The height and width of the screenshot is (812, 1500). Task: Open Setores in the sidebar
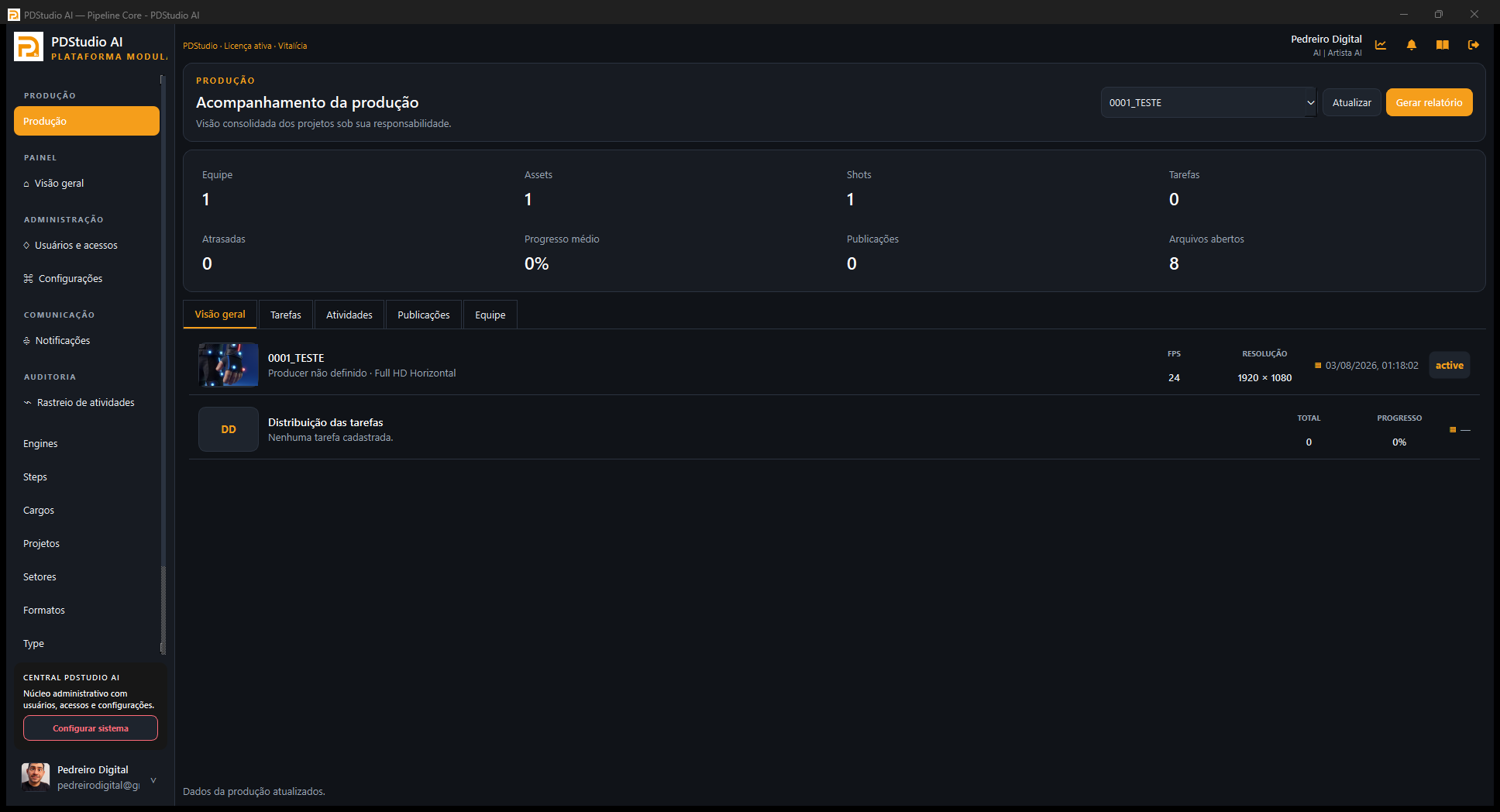[x=87, y=576]
